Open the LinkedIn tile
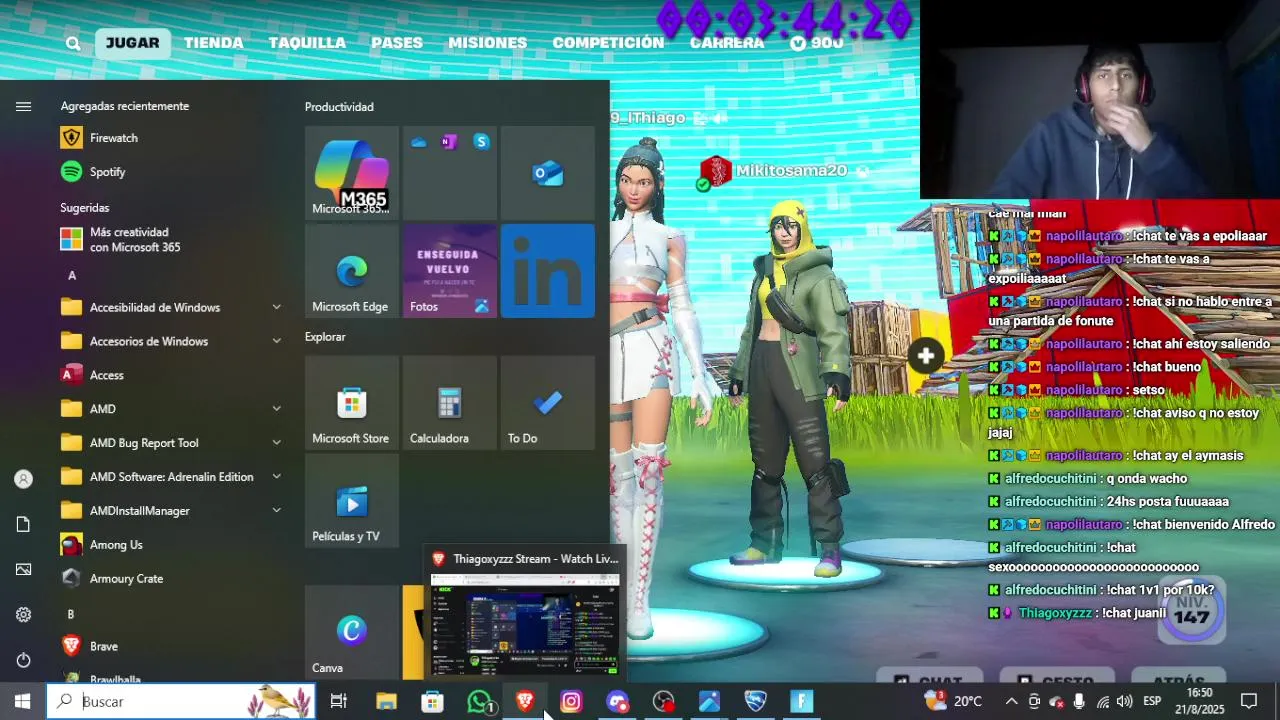Image resolution: width=1280 pixels, height=720 pixels. tap(548, 271)
